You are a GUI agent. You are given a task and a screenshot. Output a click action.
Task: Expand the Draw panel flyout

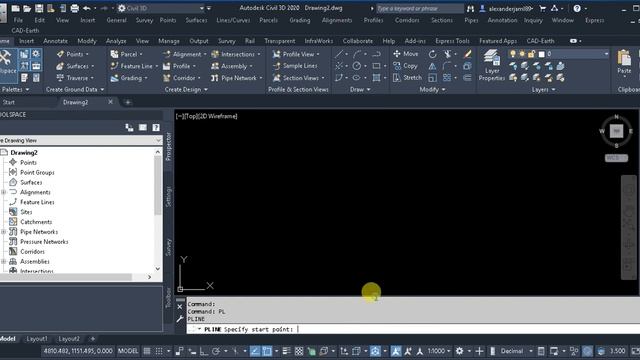click(360, 89)
